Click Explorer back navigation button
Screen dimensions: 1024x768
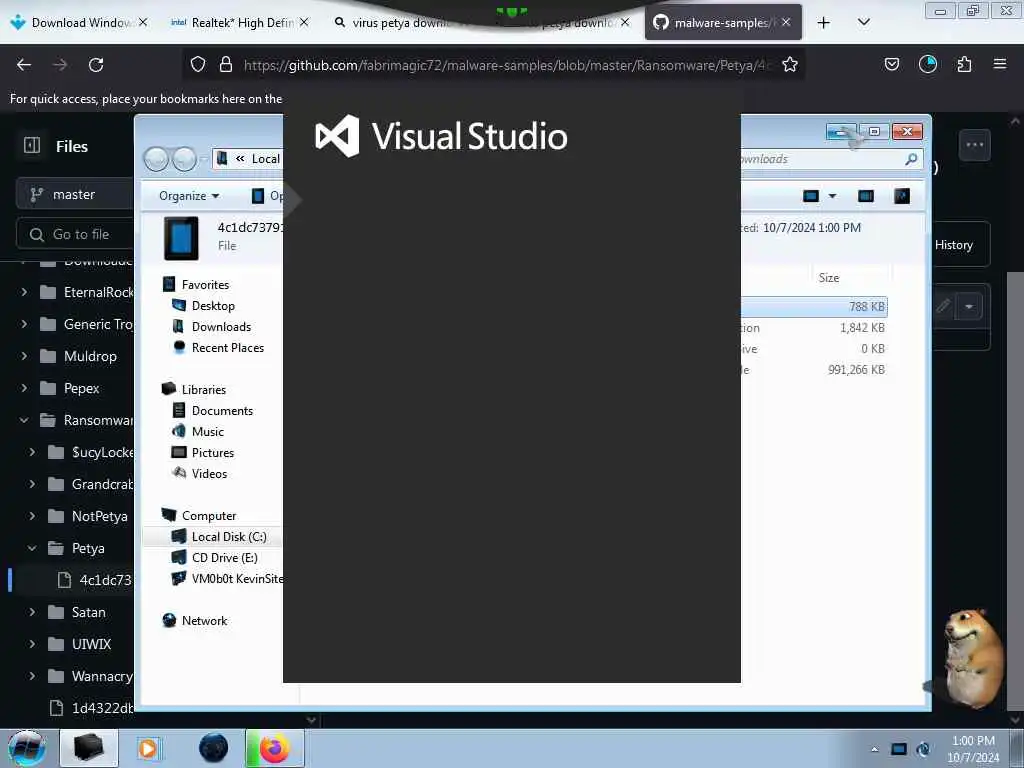(x=156, y=159)
